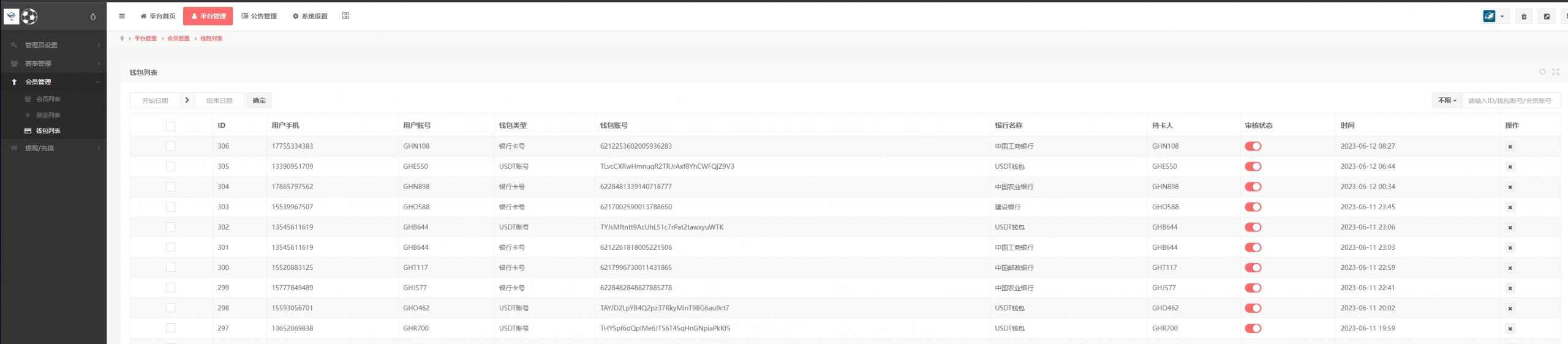Screen dimensions: 1568x344
Task: Delete wallet row ID 302 with x icon
Action: pyautogui.click(x=1510, y=228)
